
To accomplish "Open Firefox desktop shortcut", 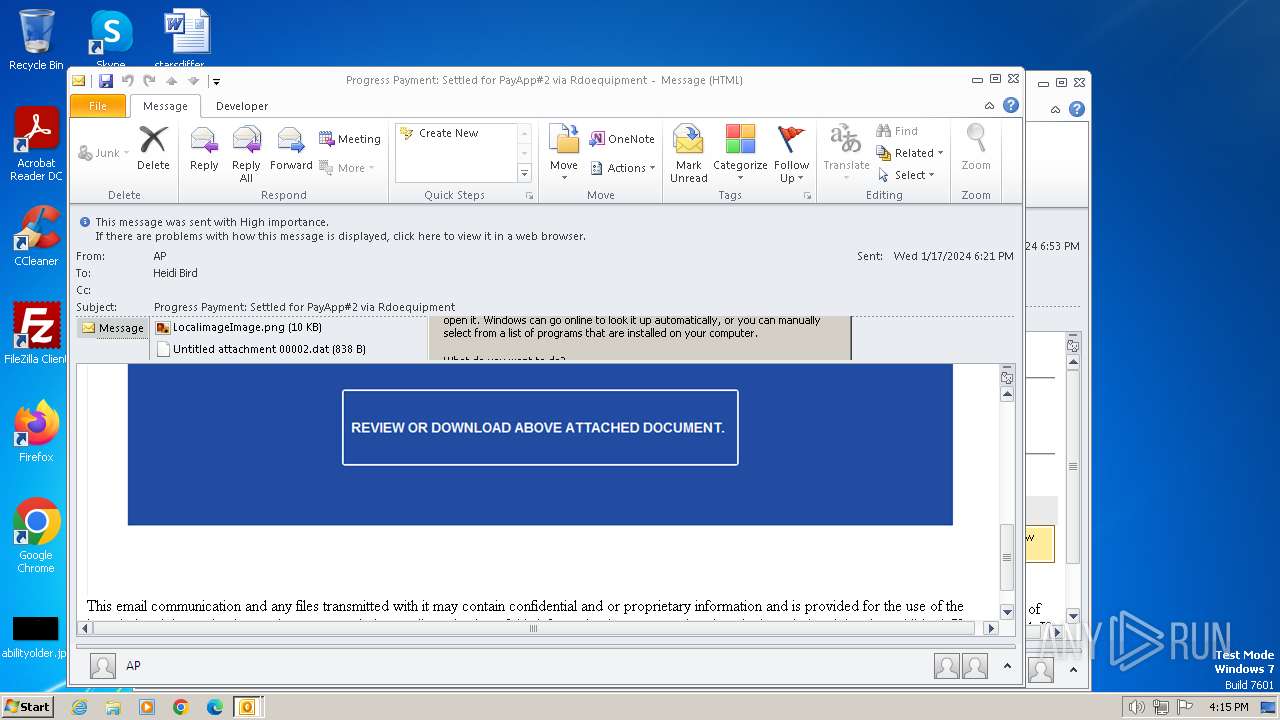I will coord(36,432).
